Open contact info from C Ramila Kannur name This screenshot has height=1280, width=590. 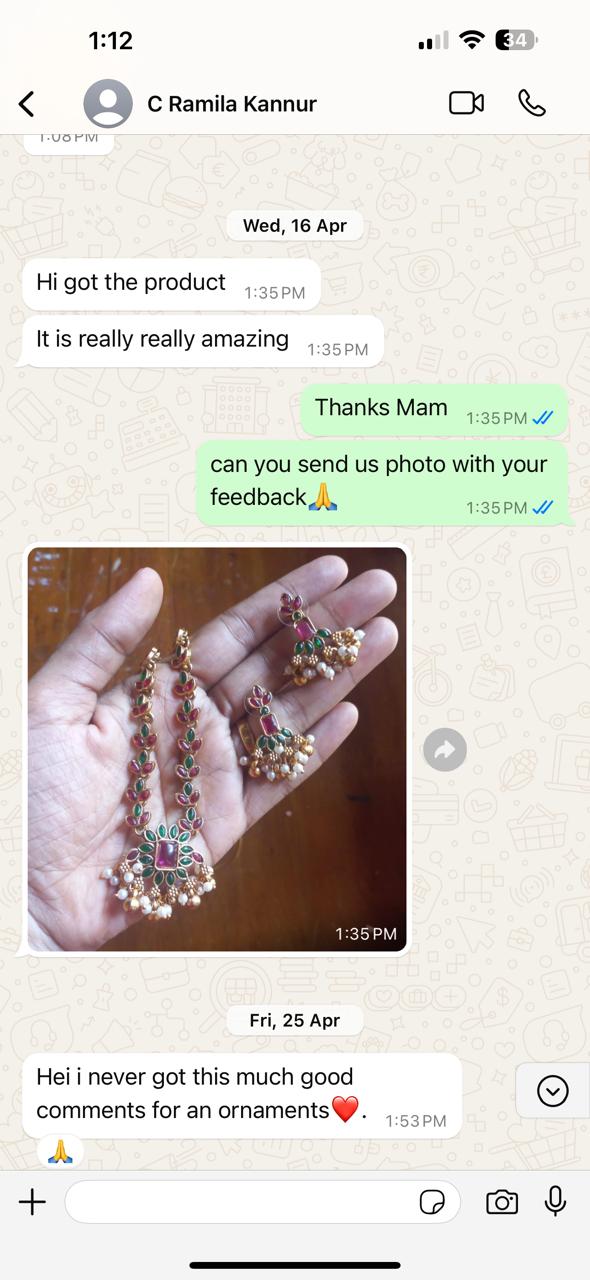233,103
